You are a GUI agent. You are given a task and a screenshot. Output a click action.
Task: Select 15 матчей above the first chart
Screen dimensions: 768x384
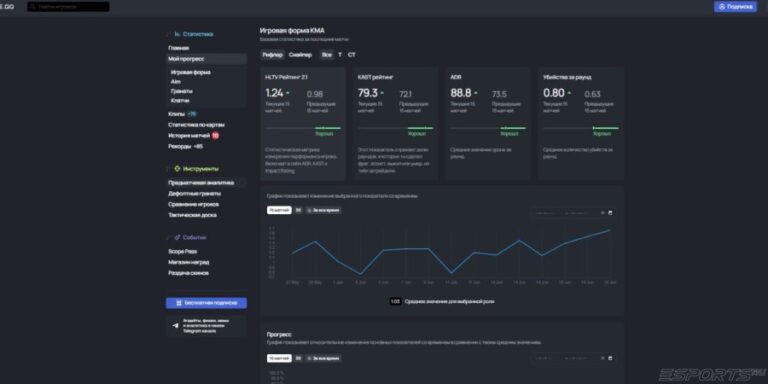pos(279,210)
